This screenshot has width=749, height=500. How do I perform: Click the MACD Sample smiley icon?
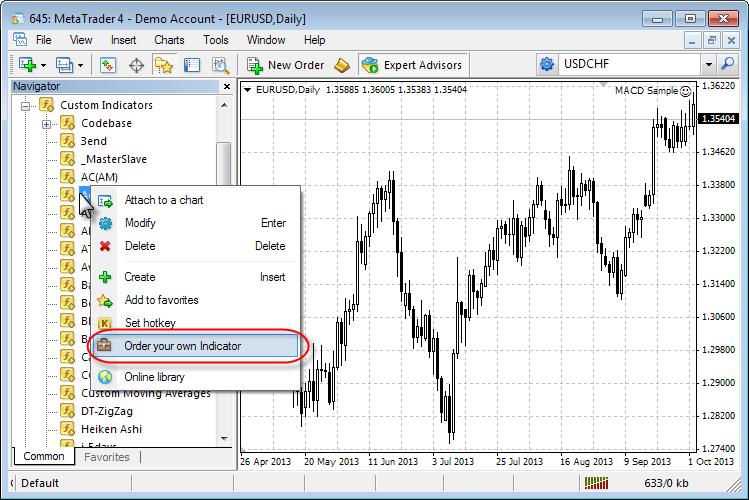pos(685,91)
